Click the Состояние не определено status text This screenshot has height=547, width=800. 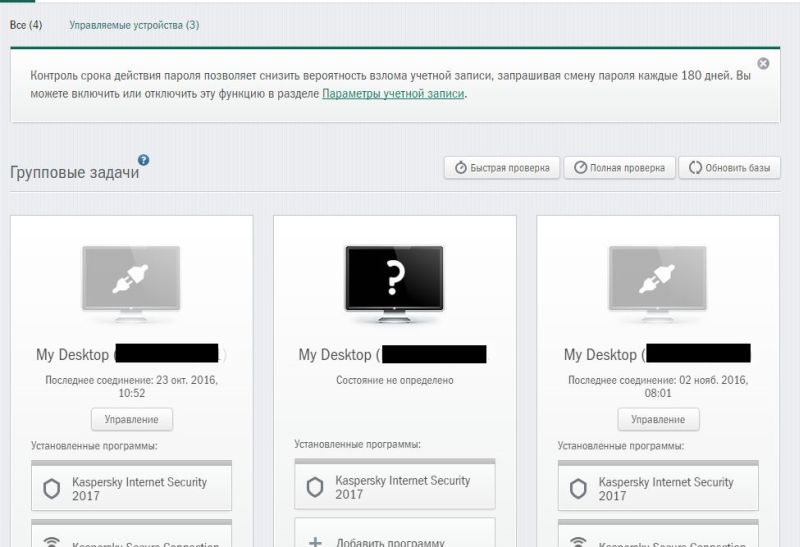tap(394, 380)
